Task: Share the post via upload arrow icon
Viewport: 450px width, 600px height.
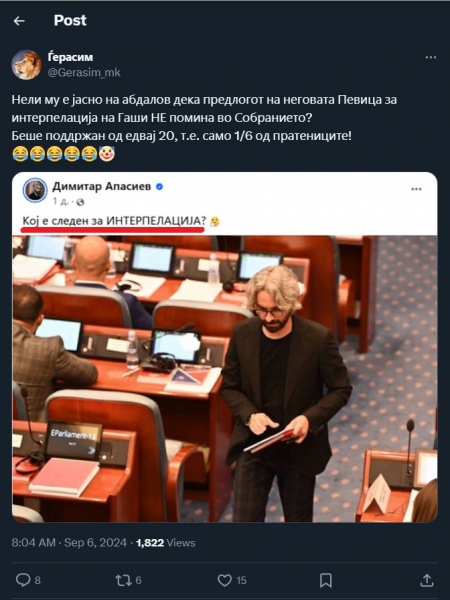Action: 426,580
